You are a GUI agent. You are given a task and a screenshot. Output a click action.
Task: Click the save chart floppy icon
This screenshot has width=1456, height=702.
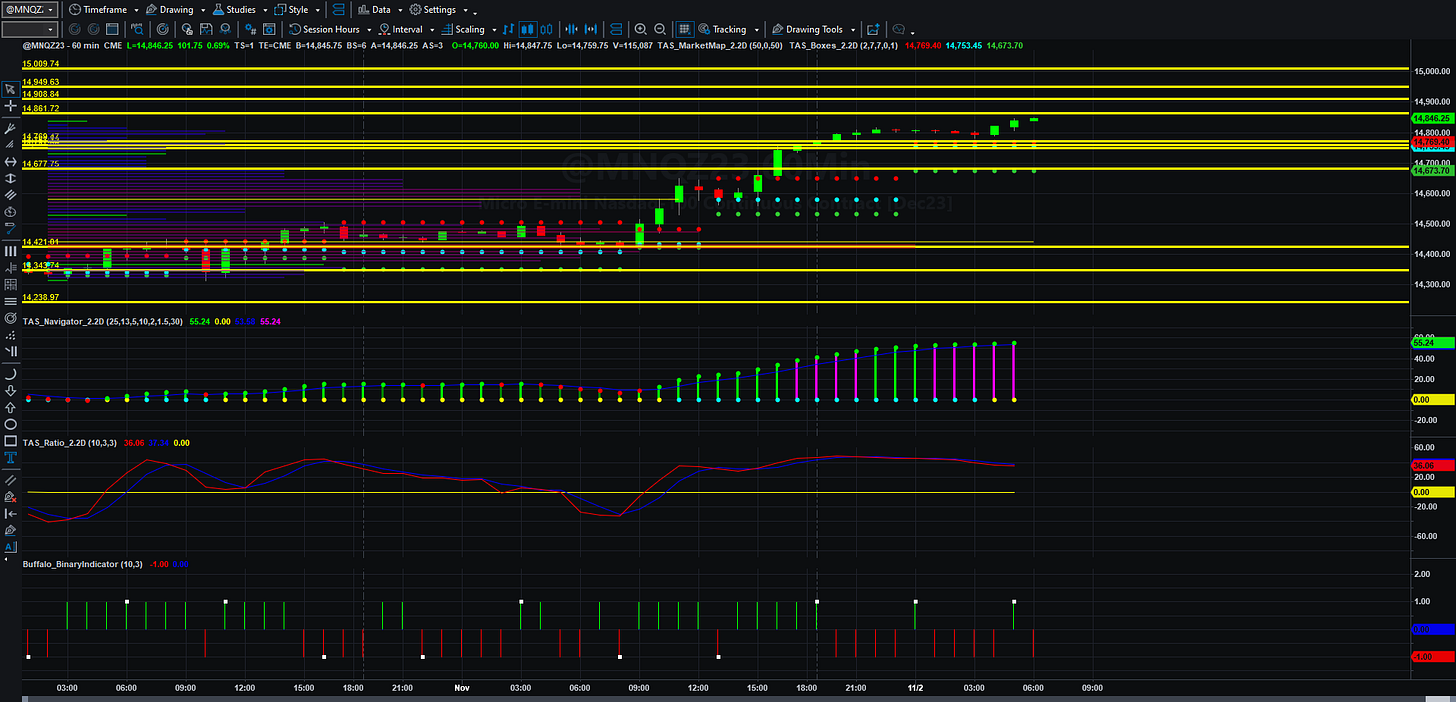[206, 29]
